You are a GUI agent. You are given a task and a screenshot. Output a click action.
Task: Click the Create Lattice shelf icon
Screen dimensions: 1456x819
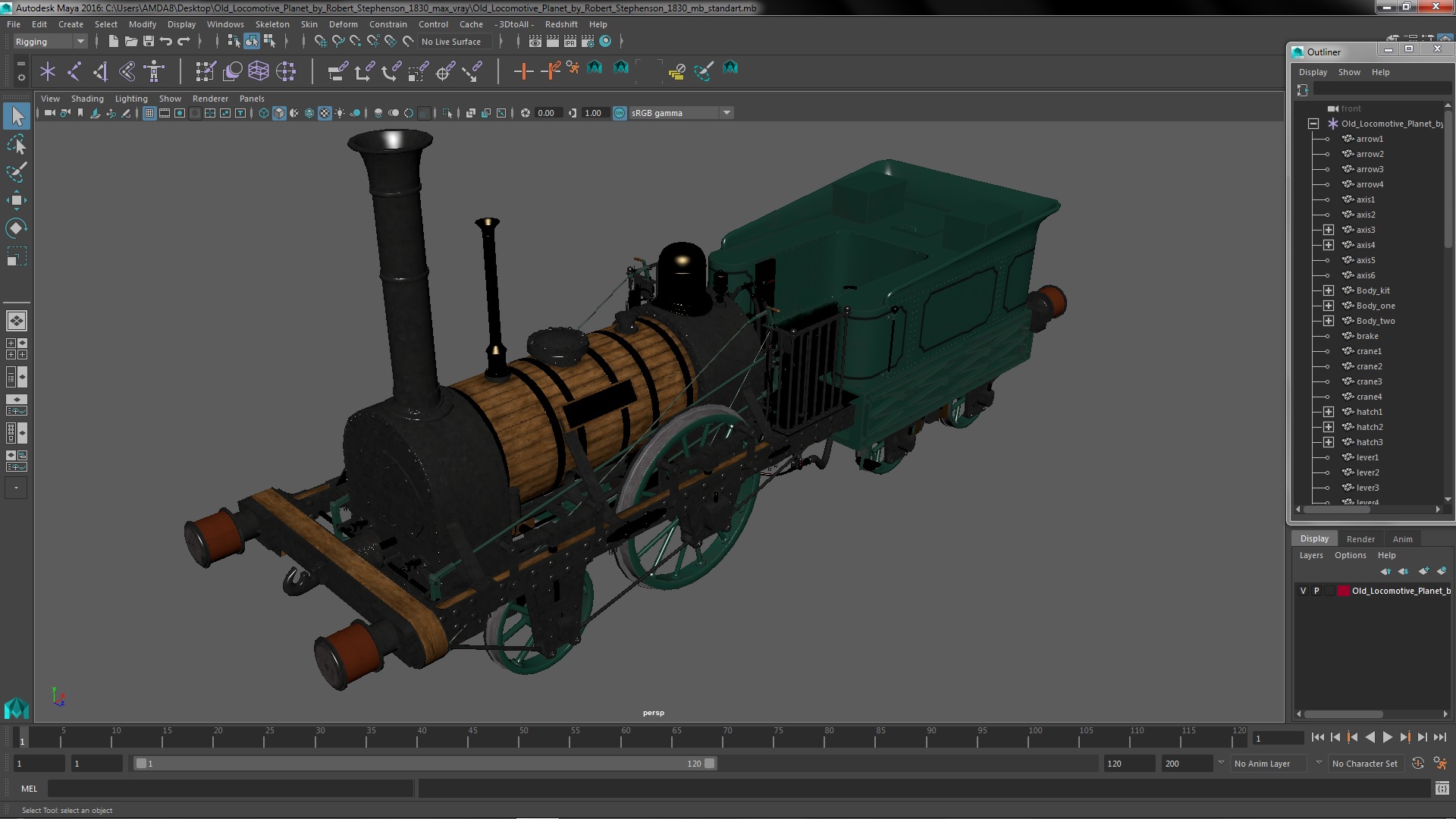(x=259, y=71)
